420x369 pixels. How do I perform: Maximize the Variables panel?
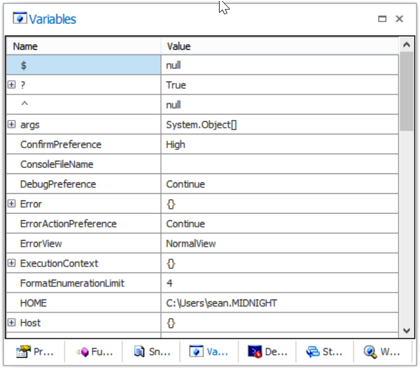(x=382, y=19)
